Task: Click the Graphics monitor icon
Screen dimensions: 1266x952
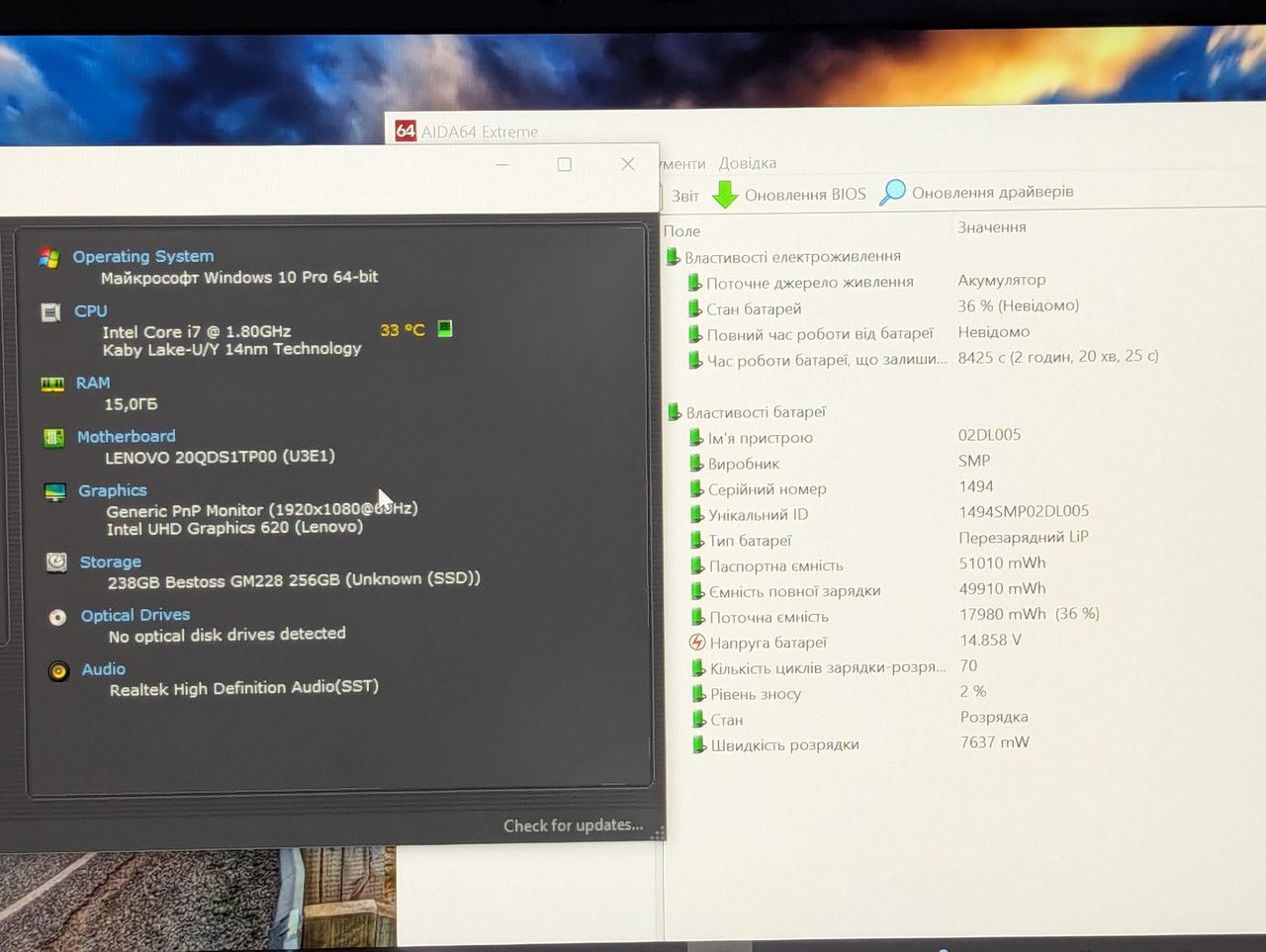Action: point(55,491)
